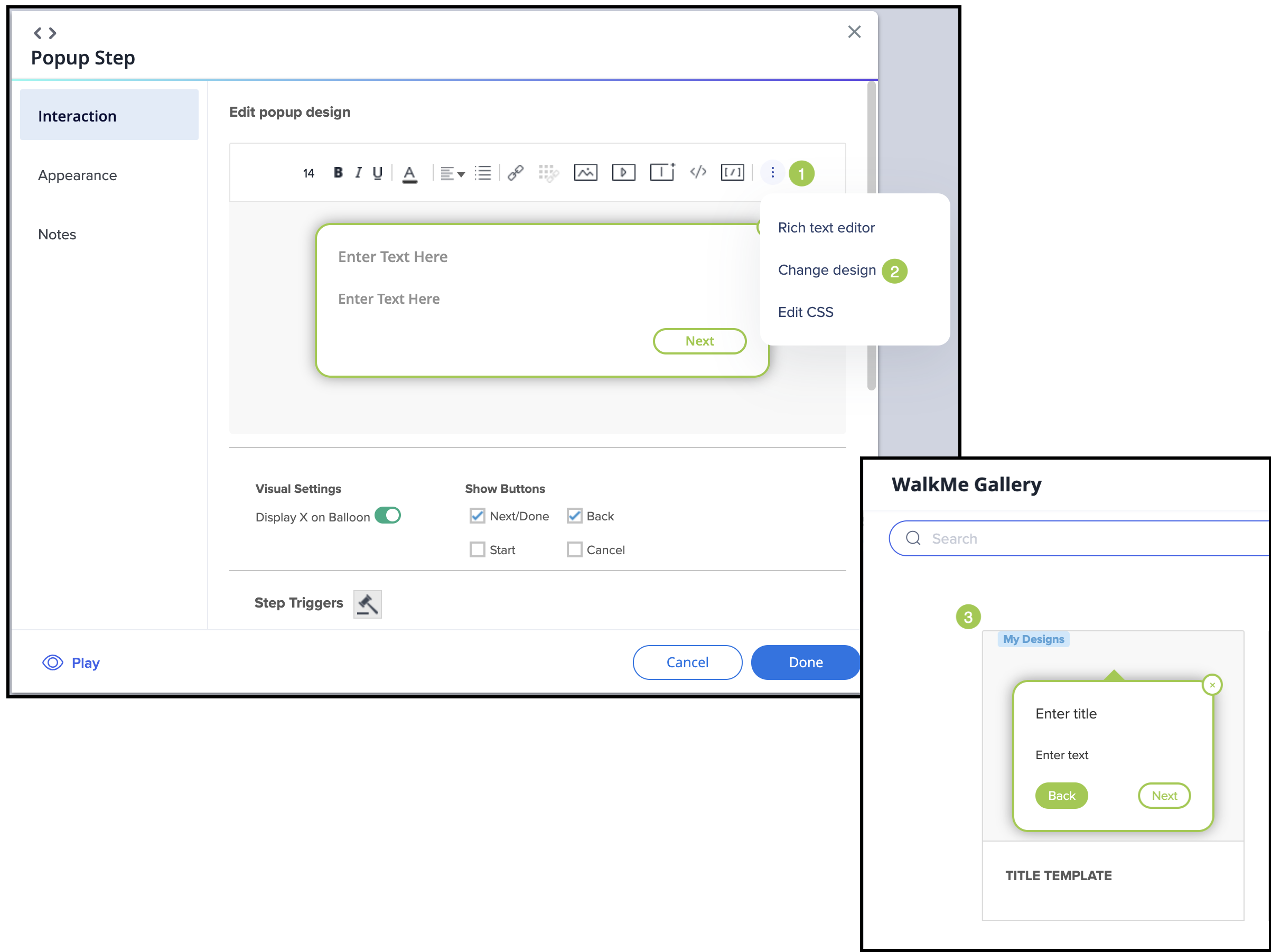Insert a video via toolbar icon
The width and height of the screenshot is (1271, 952).
(x=623, y=172)
